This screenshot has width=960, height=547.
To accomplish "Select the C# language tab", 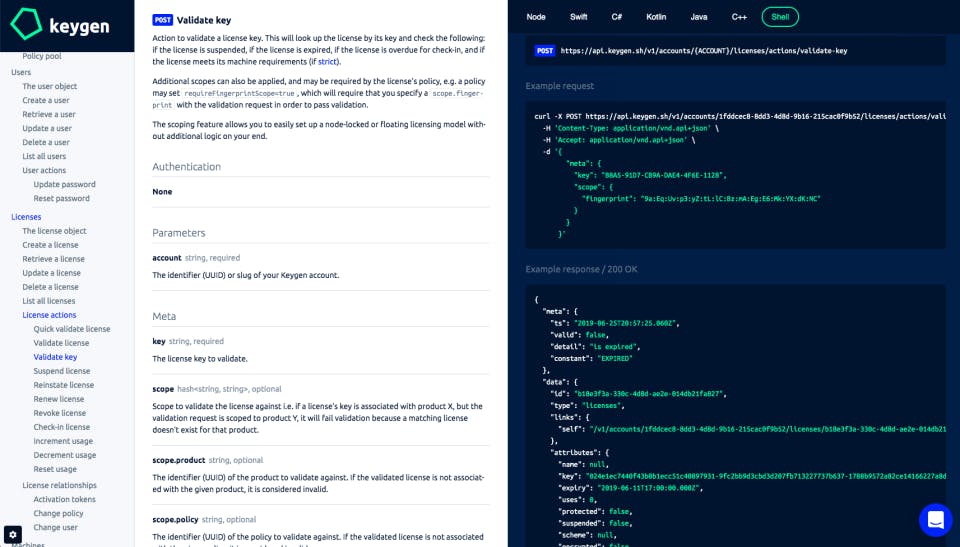I will 617,17.
